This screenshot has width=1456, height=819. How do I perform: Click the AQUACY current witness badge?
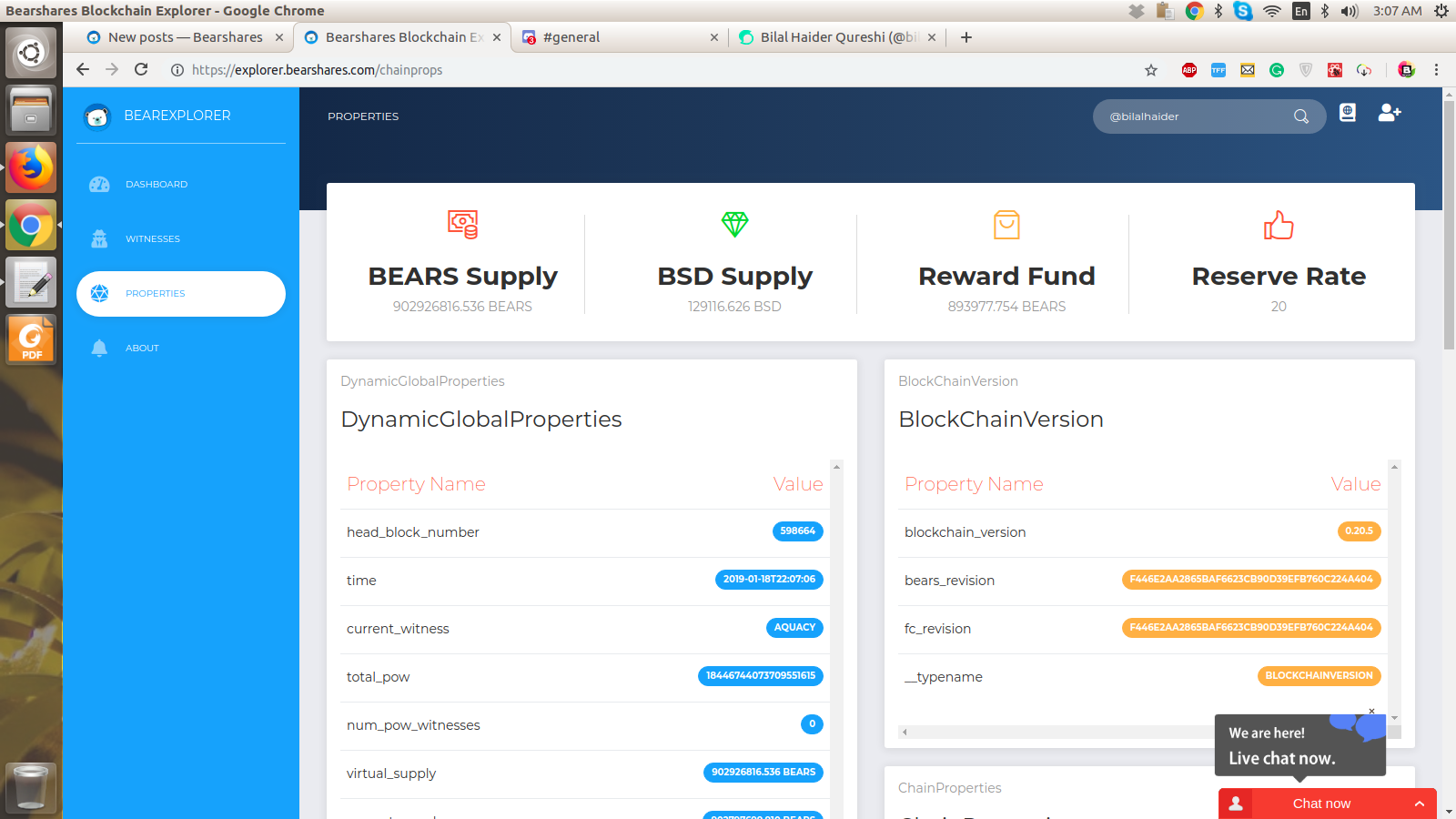click(794, 628)
